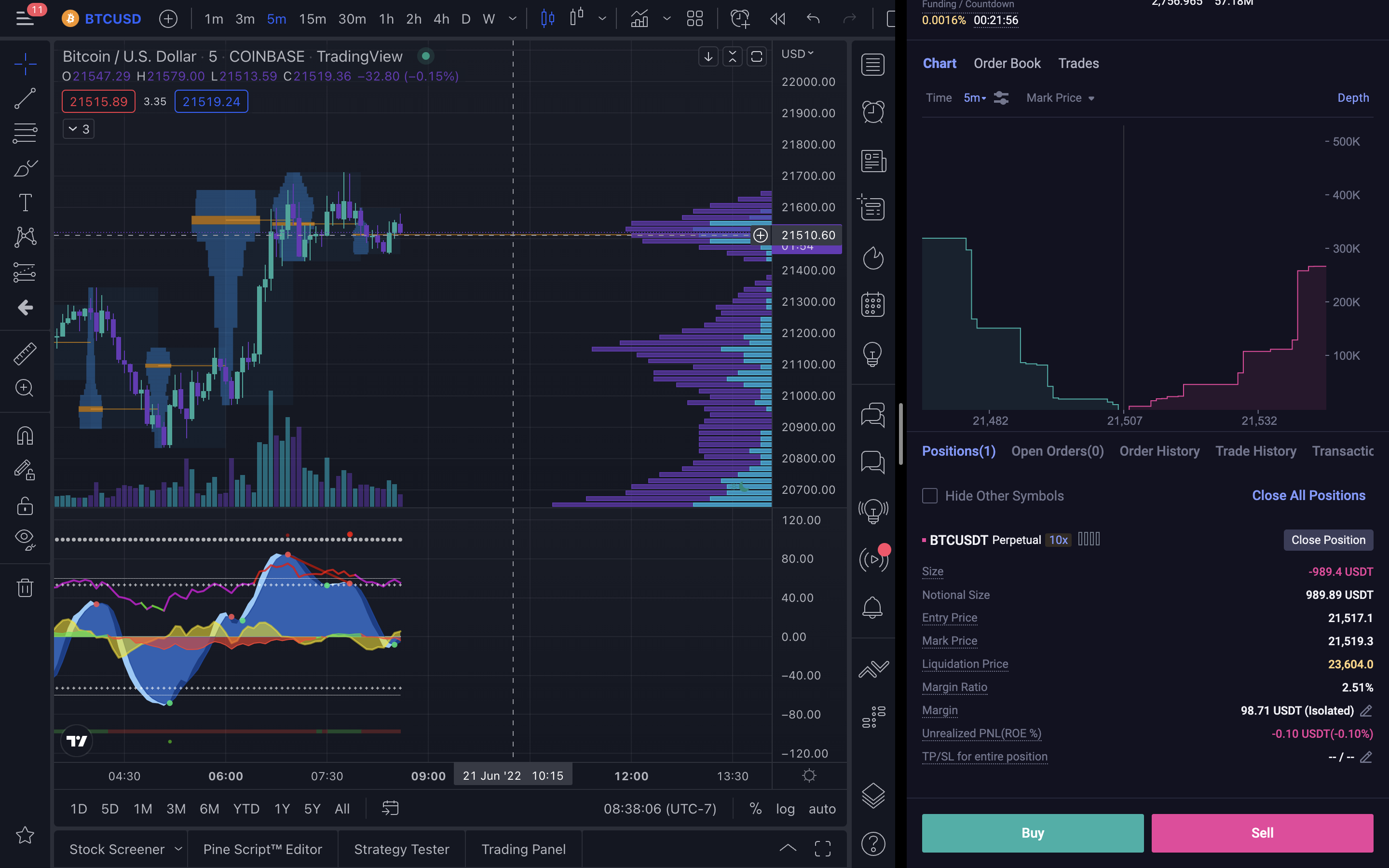This screenshot has width=1389, height=868.
Task: Tick the Hide Other Symbols checkbox
Action: [930, 495]
